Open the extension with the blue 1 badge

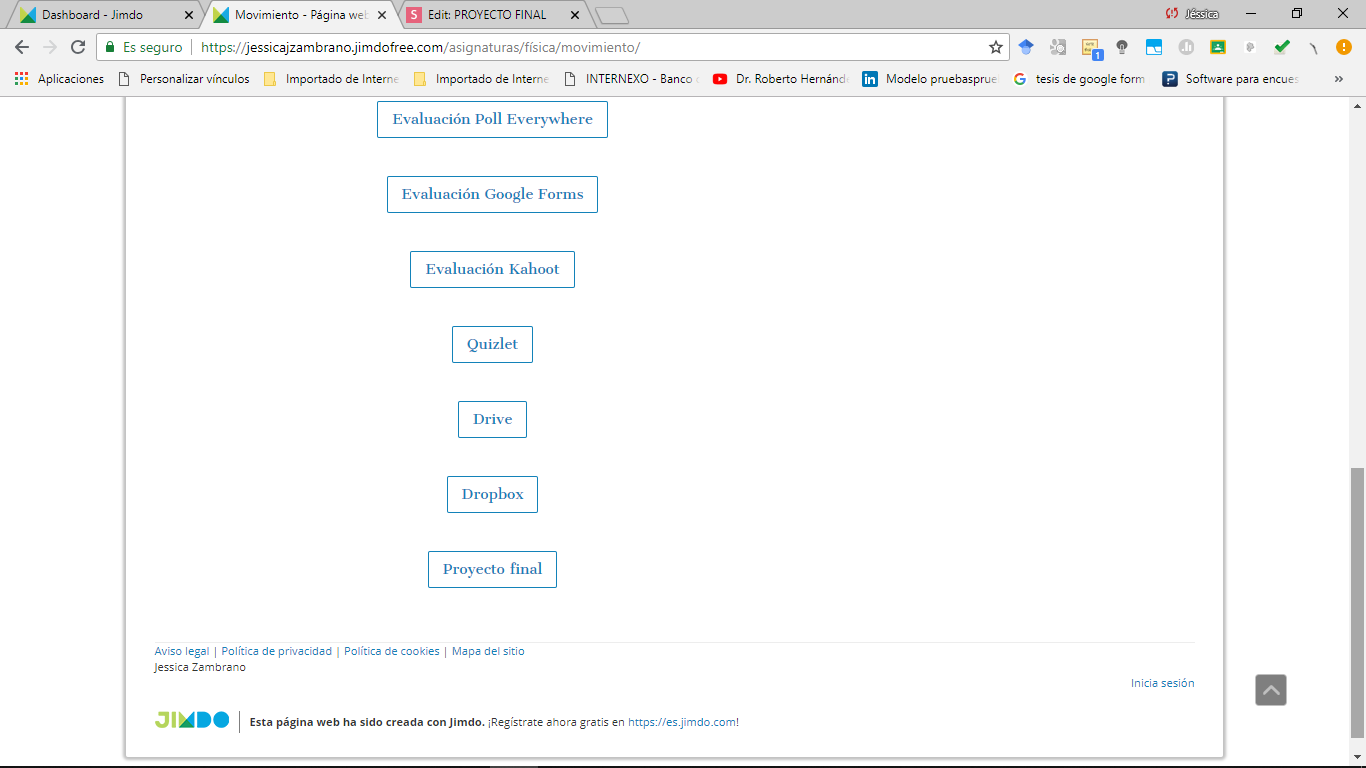(1091, 48)
